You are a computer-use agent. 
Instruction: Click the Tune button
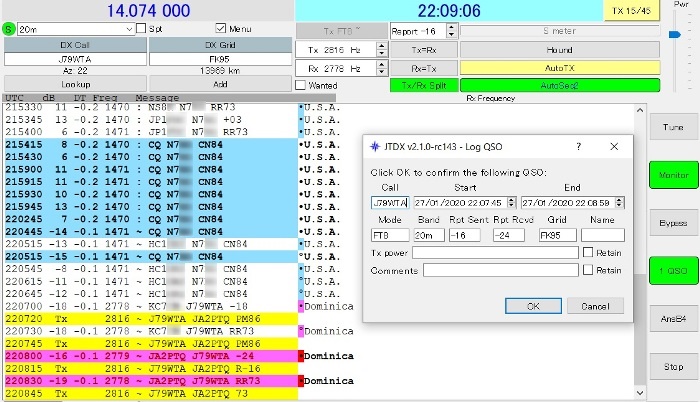674,127
